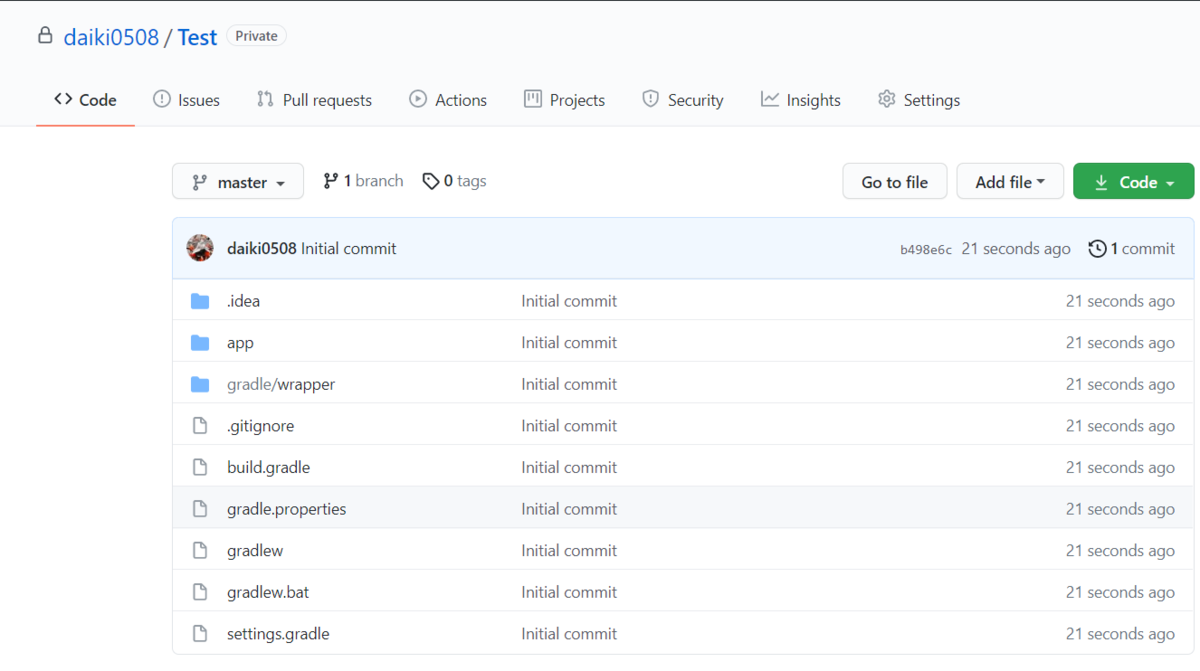Switch to the Pull requests tab
The width and height of the screenshot is (1200, 671).
[x=314, y=100]
